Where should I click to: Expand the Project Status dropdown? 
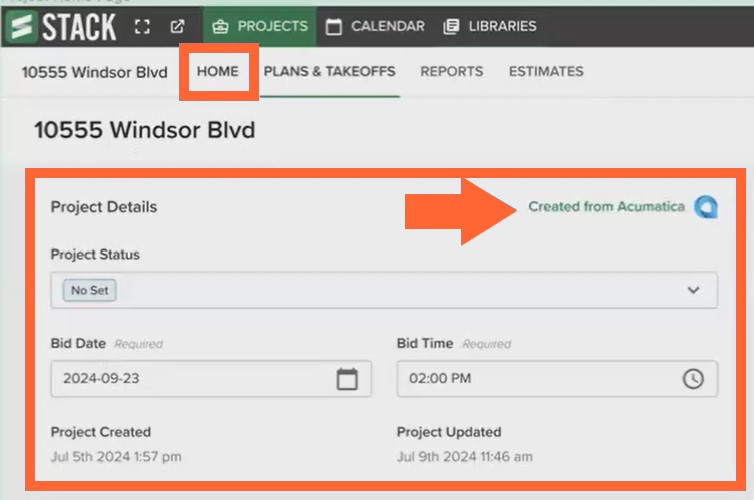coord(384,290)
